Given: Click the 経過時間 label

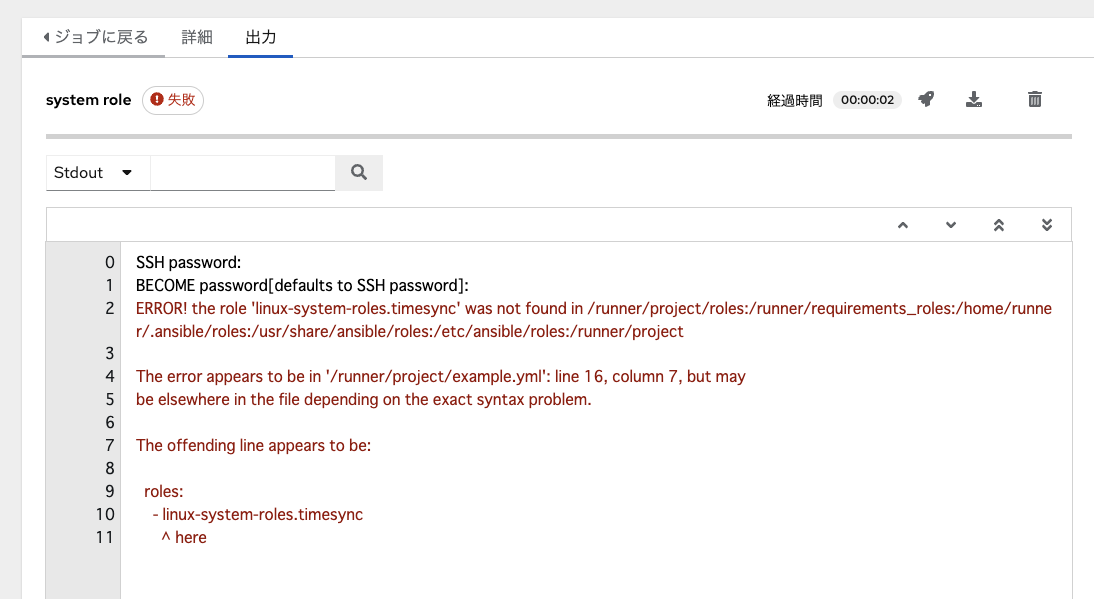Looking at the screenshot, I should [795, 100].
